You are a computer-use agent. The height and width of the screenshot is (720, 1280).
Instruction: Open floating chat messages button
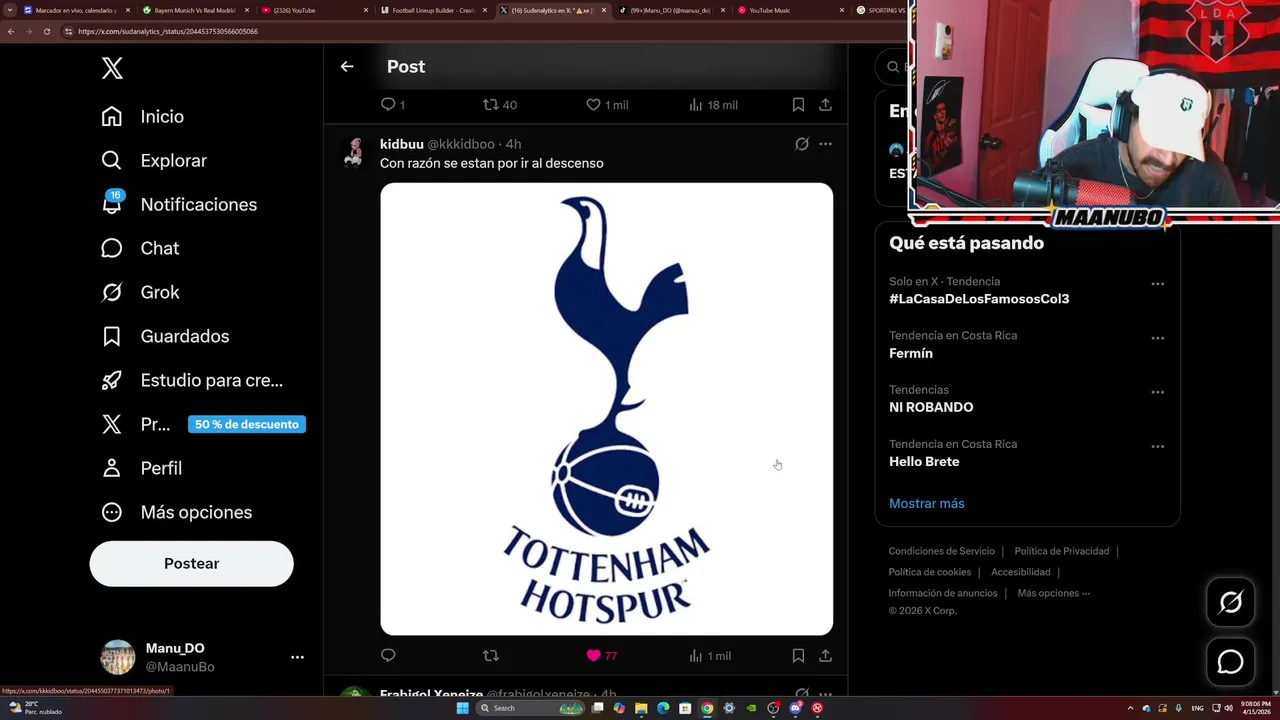click(x=1230, y=662)
